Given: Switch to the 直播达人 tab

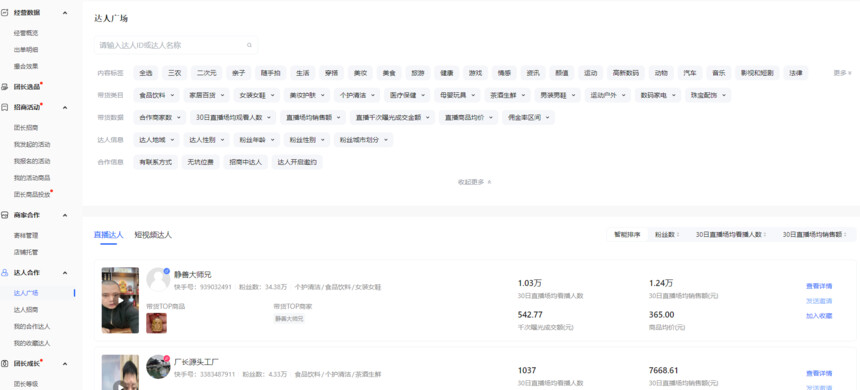Looking at the screenshot, I should tap(109, 235).
